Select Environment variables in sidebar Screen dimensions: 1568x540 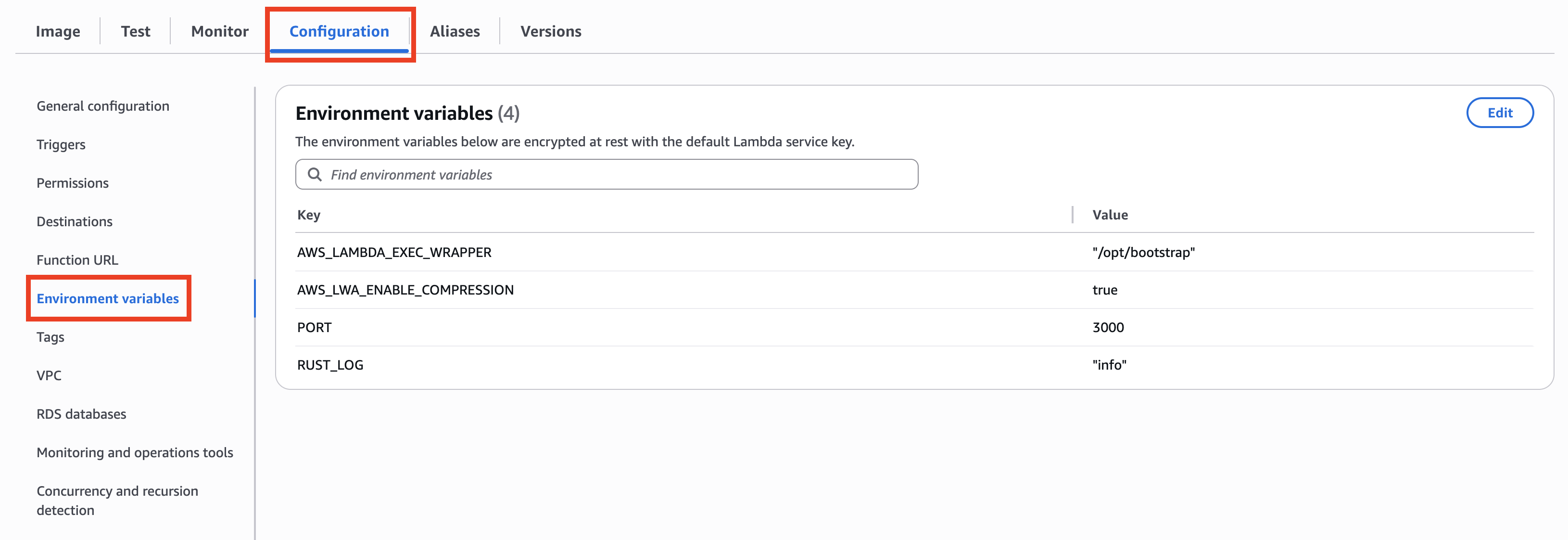point(108,298)
